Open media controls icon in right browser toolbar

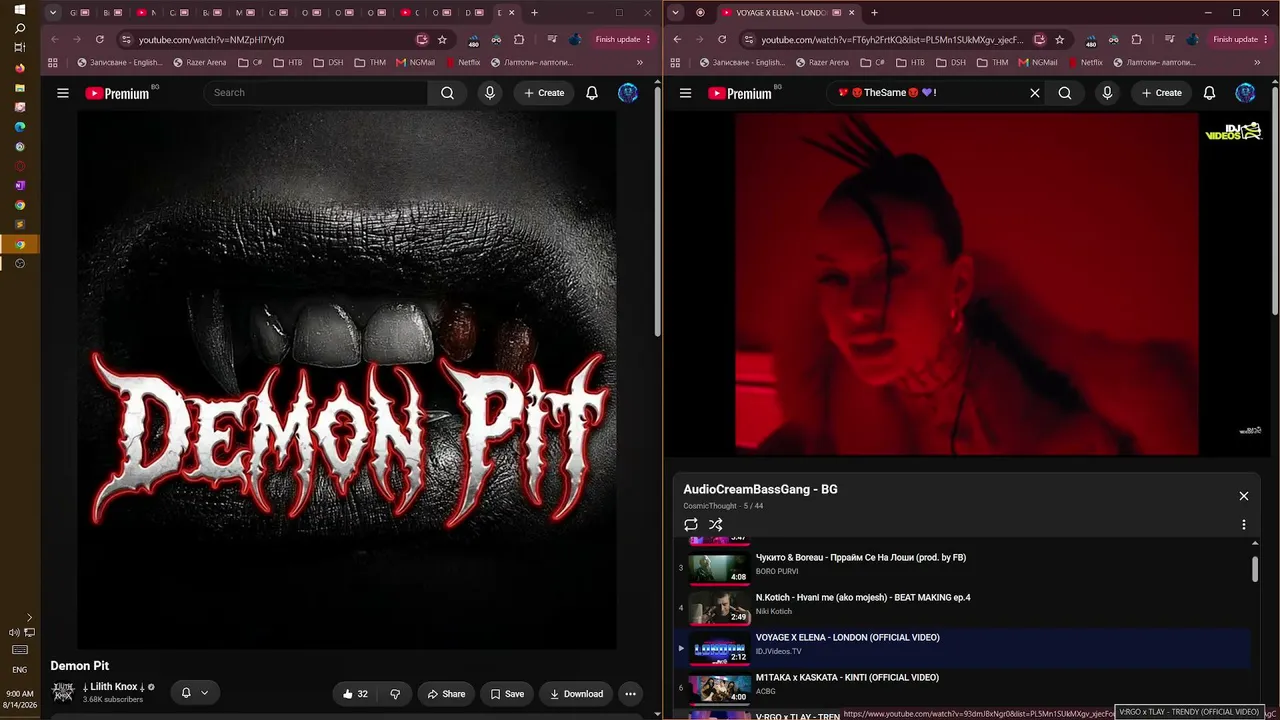1169,40
